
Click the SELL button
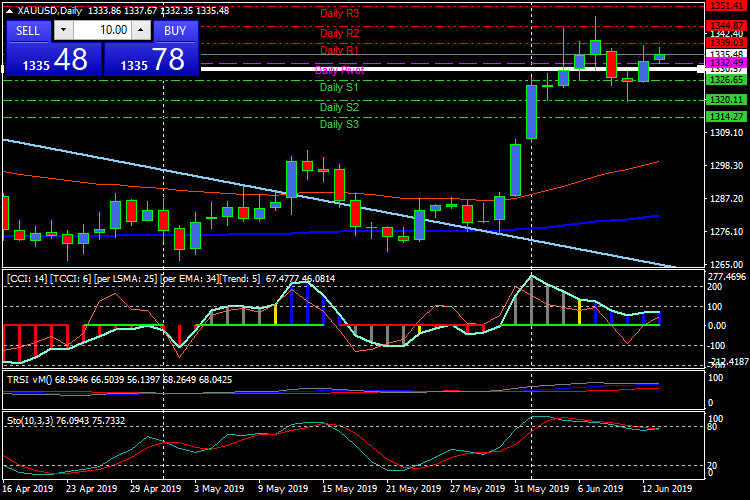click(x=28, y=31)
